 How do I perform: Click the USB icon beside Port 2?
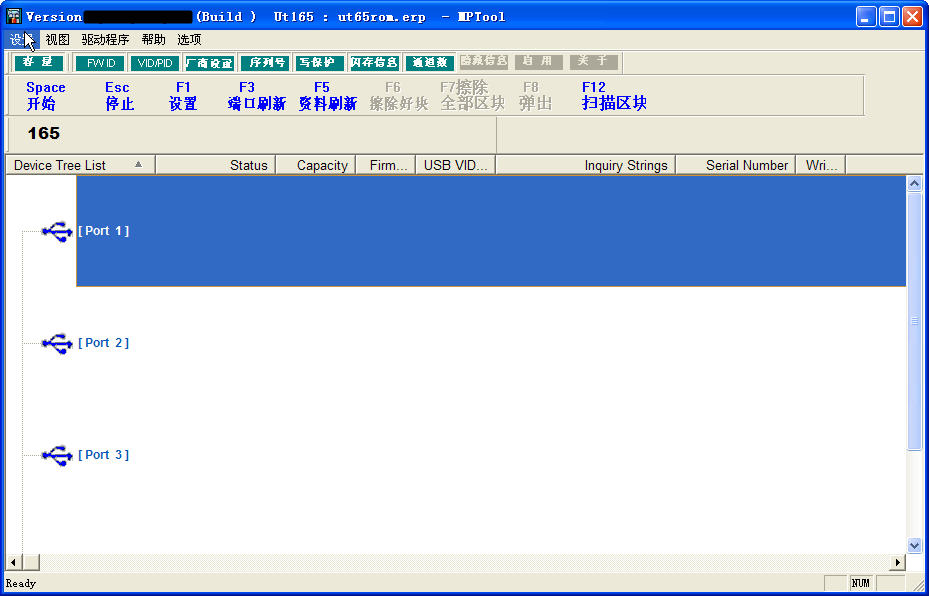click(57, 343)
